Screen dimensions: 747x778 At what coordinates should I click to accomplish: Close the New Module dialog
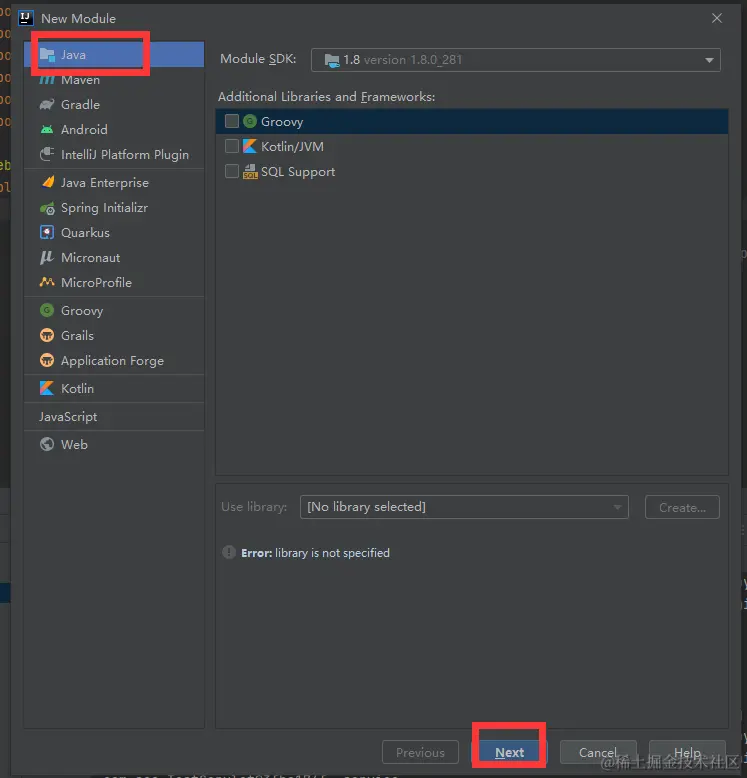(x=717, y=18)
